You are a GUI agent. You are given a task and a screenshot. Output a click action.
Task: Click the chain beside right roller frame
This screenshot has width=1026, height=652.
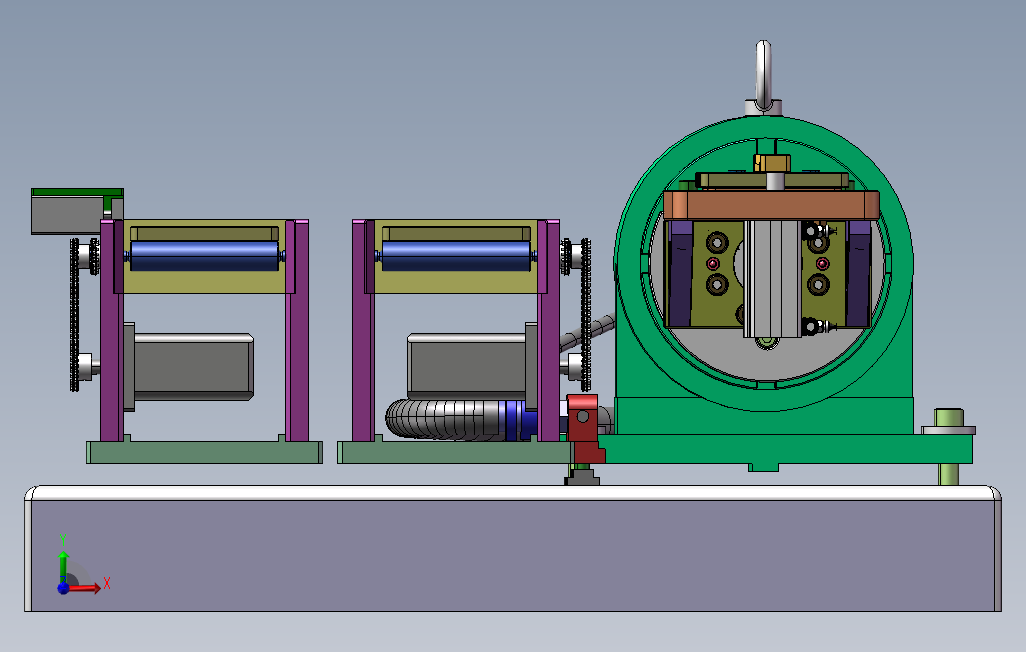pyautogui.click(x=586, y=316)
